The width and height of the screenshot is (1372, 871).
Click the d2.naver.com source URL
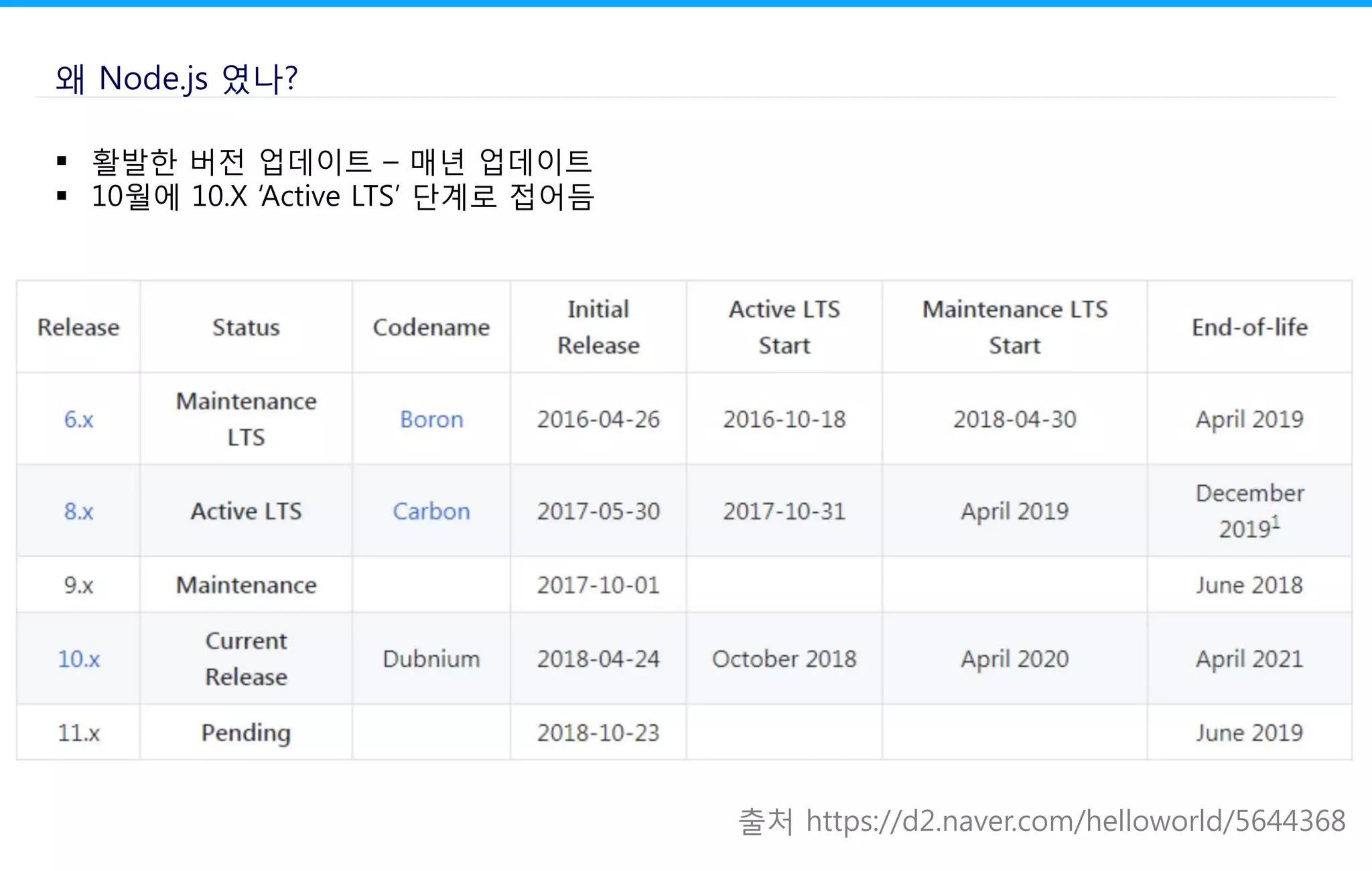coord(1075,821)
